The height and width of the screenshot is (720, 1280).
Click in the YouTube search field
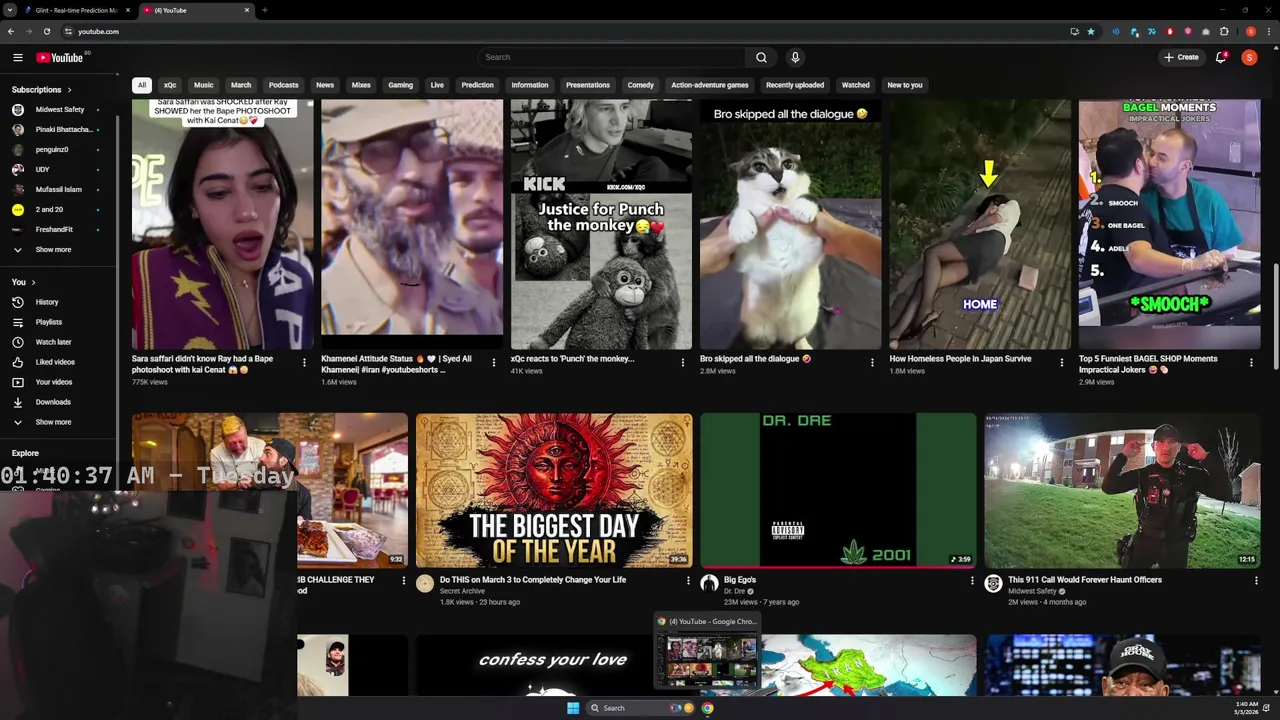612,57
